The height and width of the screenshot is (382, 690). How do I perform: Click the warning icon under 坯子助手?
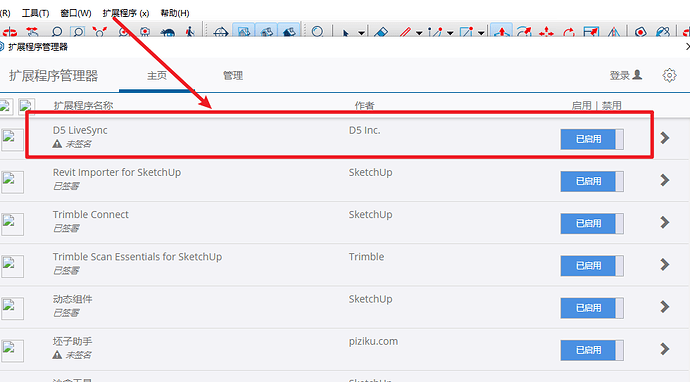57,355
